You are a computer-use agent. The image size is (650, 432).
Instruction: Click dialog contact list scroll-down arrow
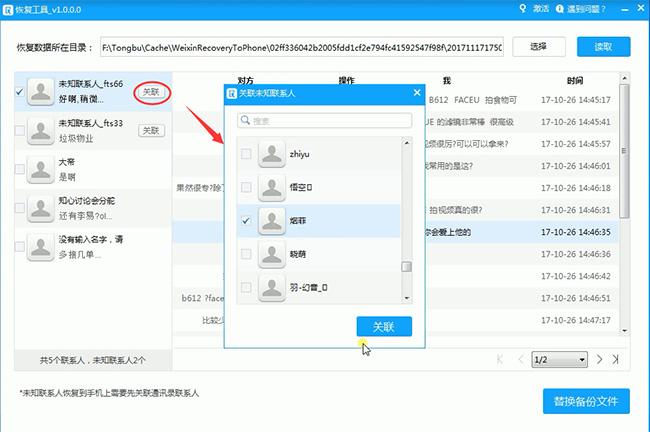click(x=407, y=298)
